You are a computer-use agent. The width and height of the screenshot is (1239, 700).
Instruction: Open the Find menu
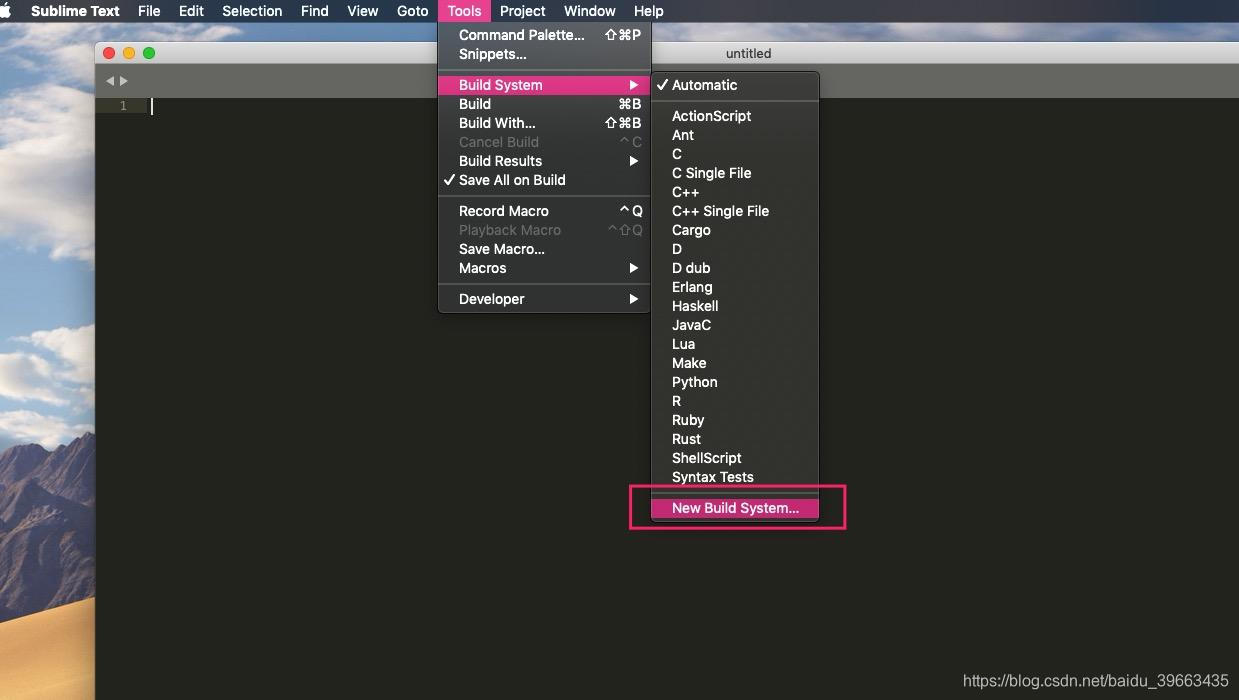tap(314, 11)
